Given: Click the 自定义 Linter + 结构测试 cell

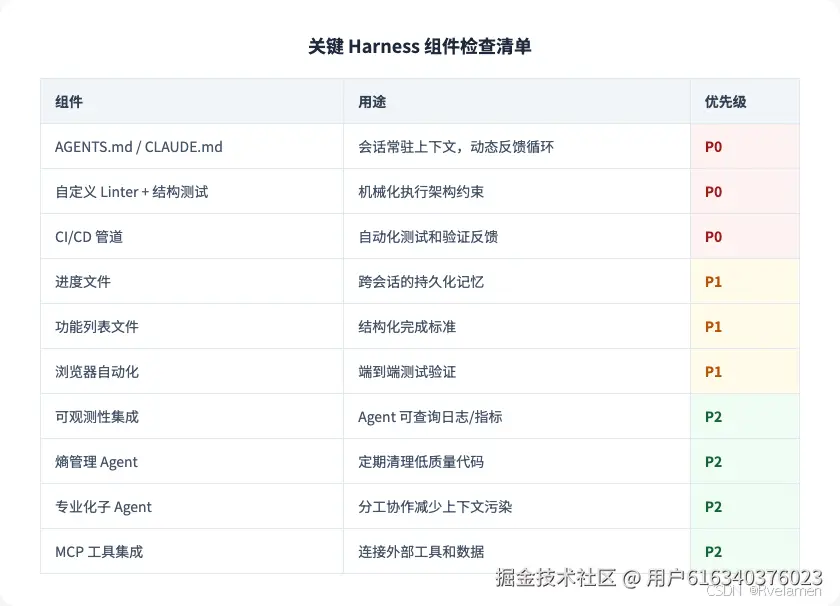Looking at the screenshot, I should [131, 192].
